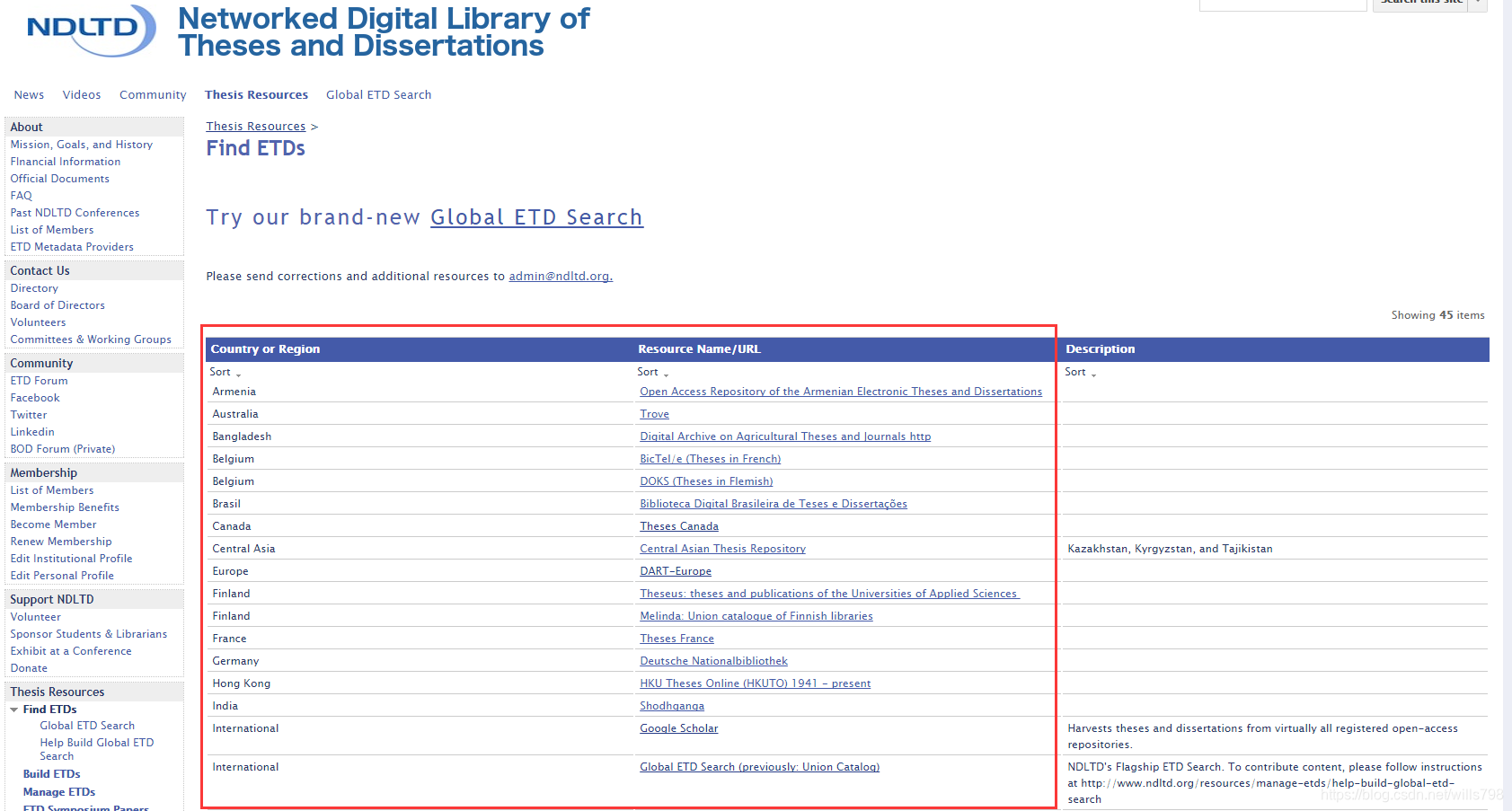The width and height of the screenshot is (1512, 811).
Task: Open the Linkedin sidebar link
Action: click(x=32, y=432)
